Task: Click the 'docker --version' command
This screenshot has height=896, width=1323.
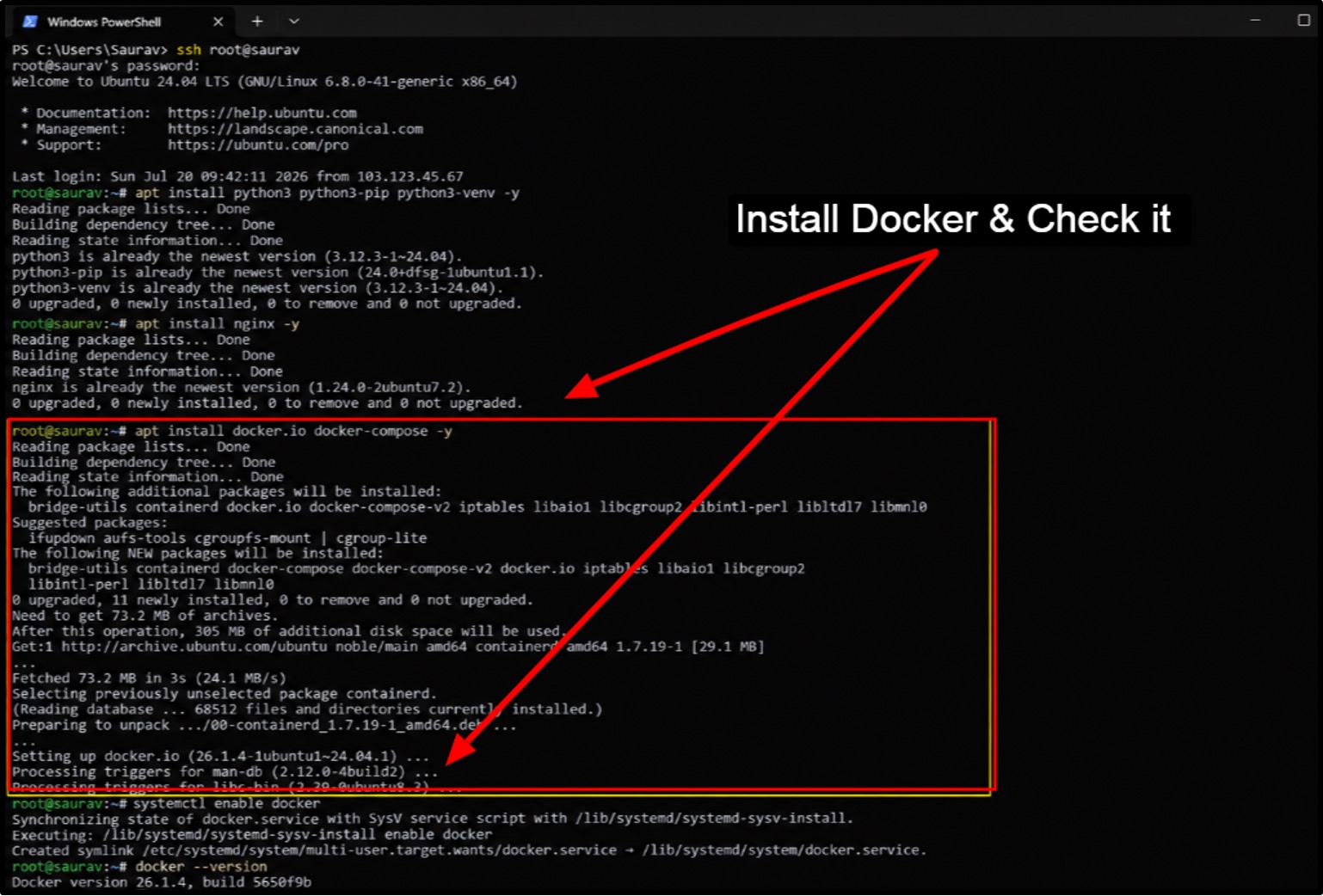Action: [x=200, y=867]
